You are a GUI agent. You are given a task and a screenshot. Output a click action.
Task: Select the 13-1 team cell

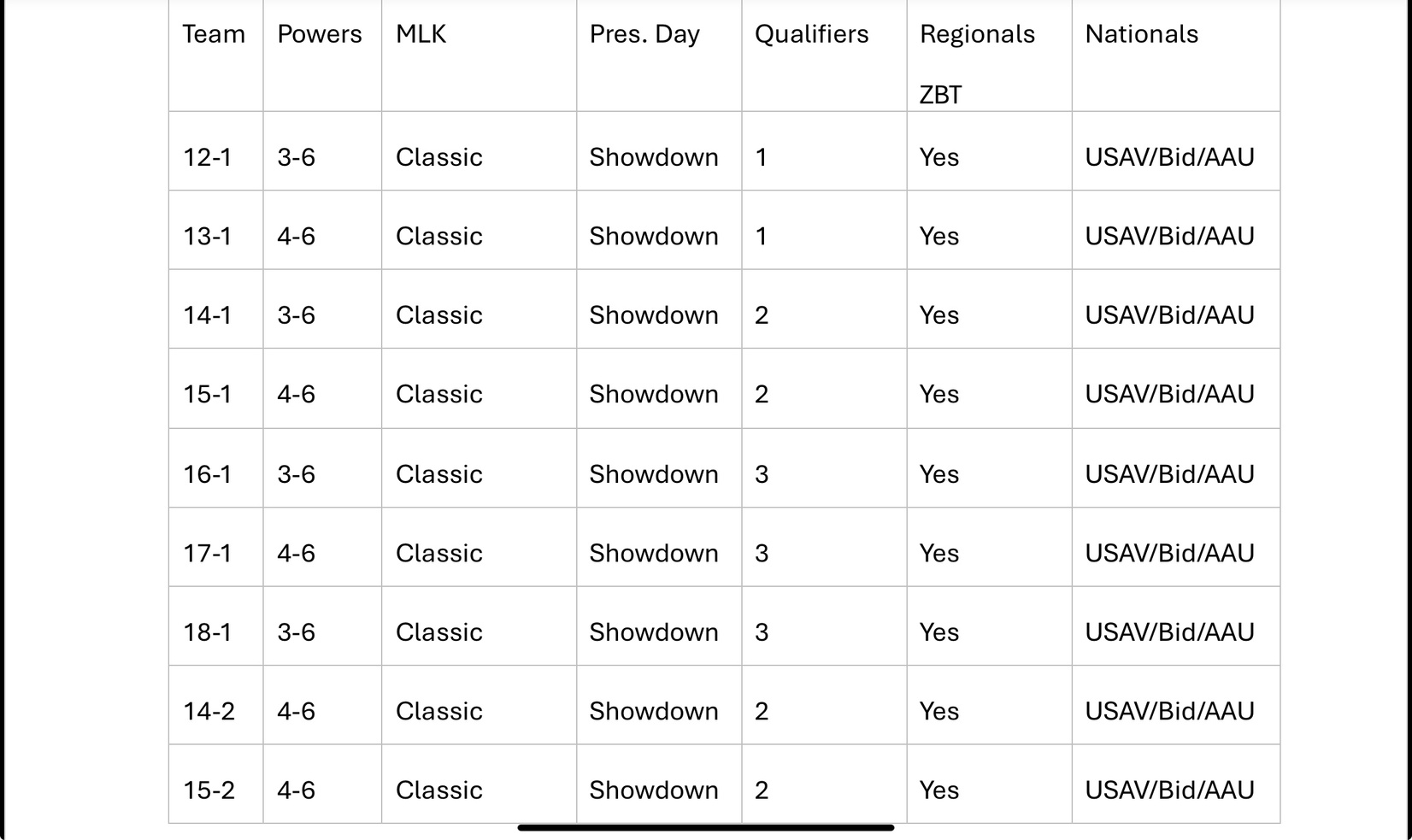click(216, 230)
